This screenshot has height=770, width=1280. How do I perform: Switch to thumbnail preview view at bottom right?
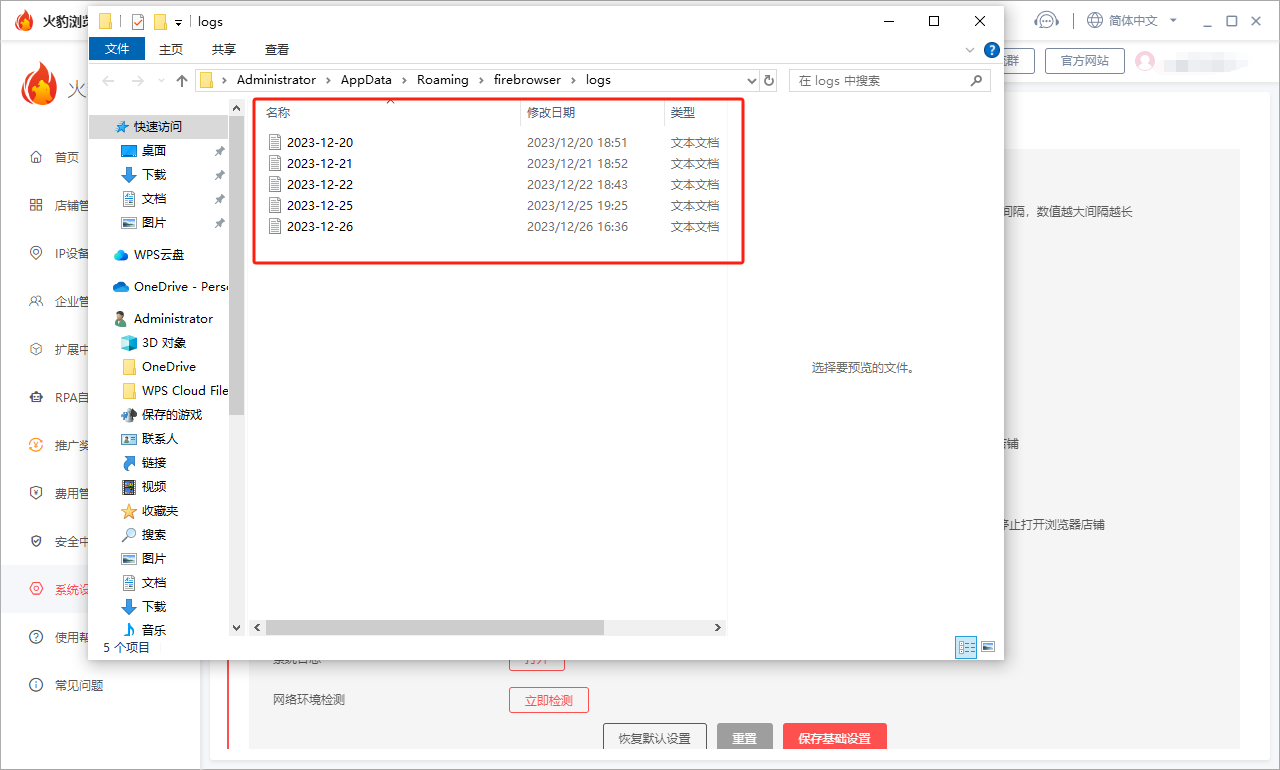[987, 647]
